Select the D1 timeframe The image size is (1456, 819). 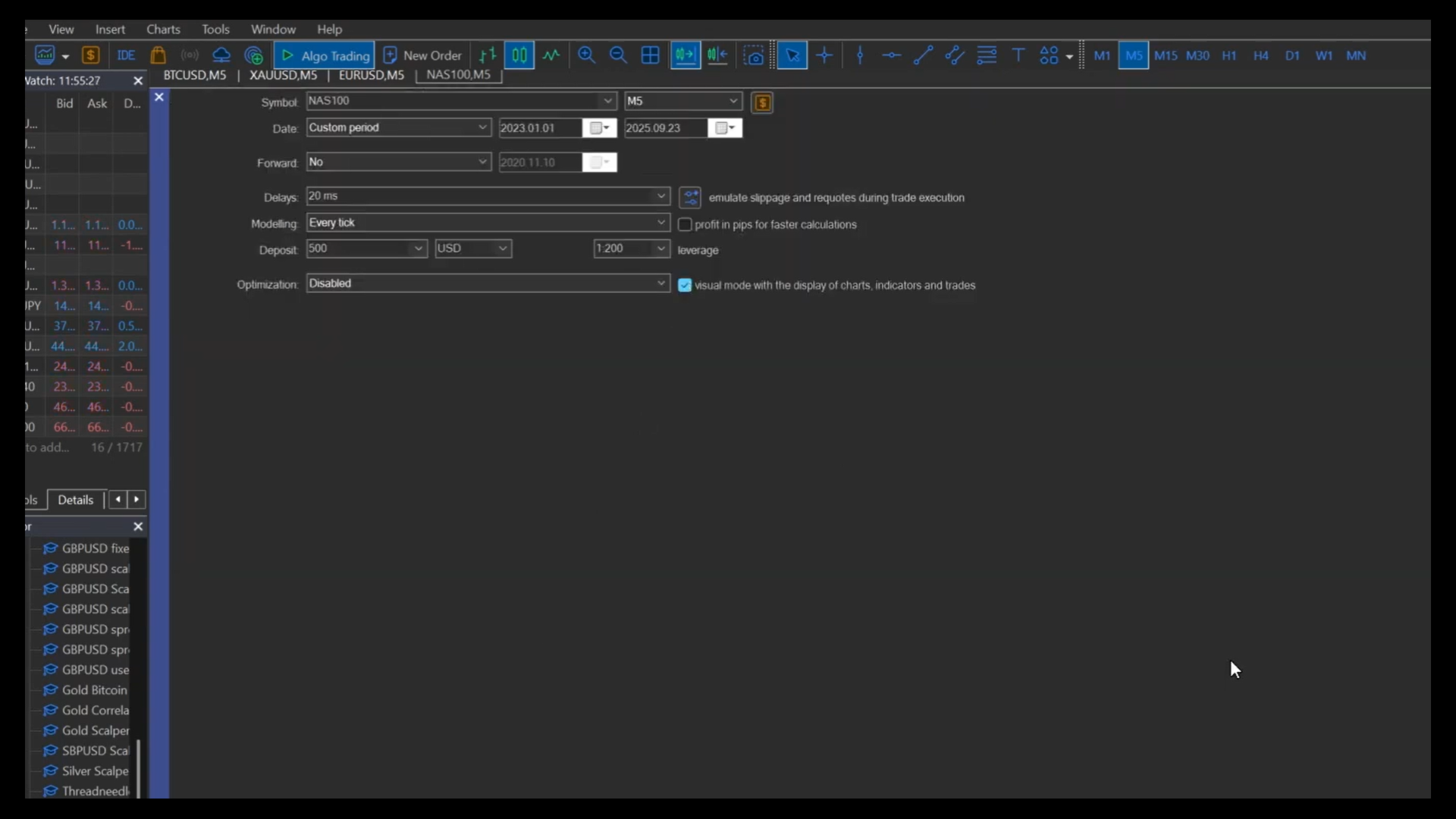click(x=1293, y=55)
